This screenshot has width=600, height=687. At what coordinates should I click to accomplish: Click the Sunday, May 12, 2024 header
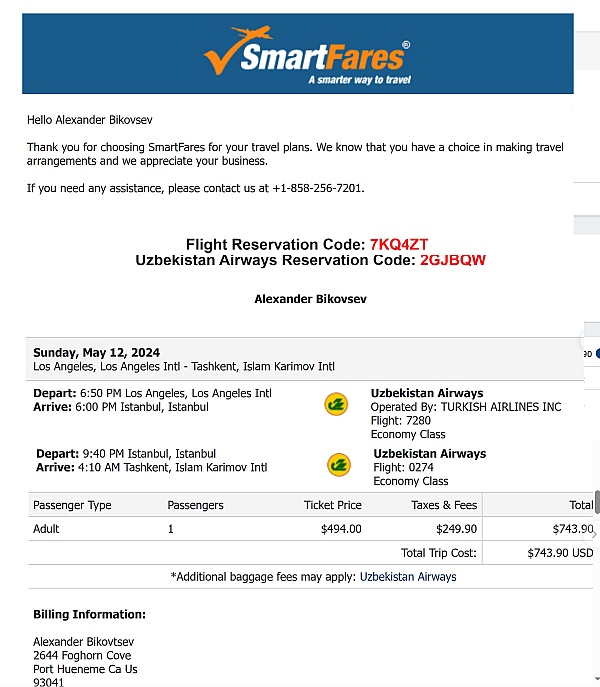[x=96, y=353]
